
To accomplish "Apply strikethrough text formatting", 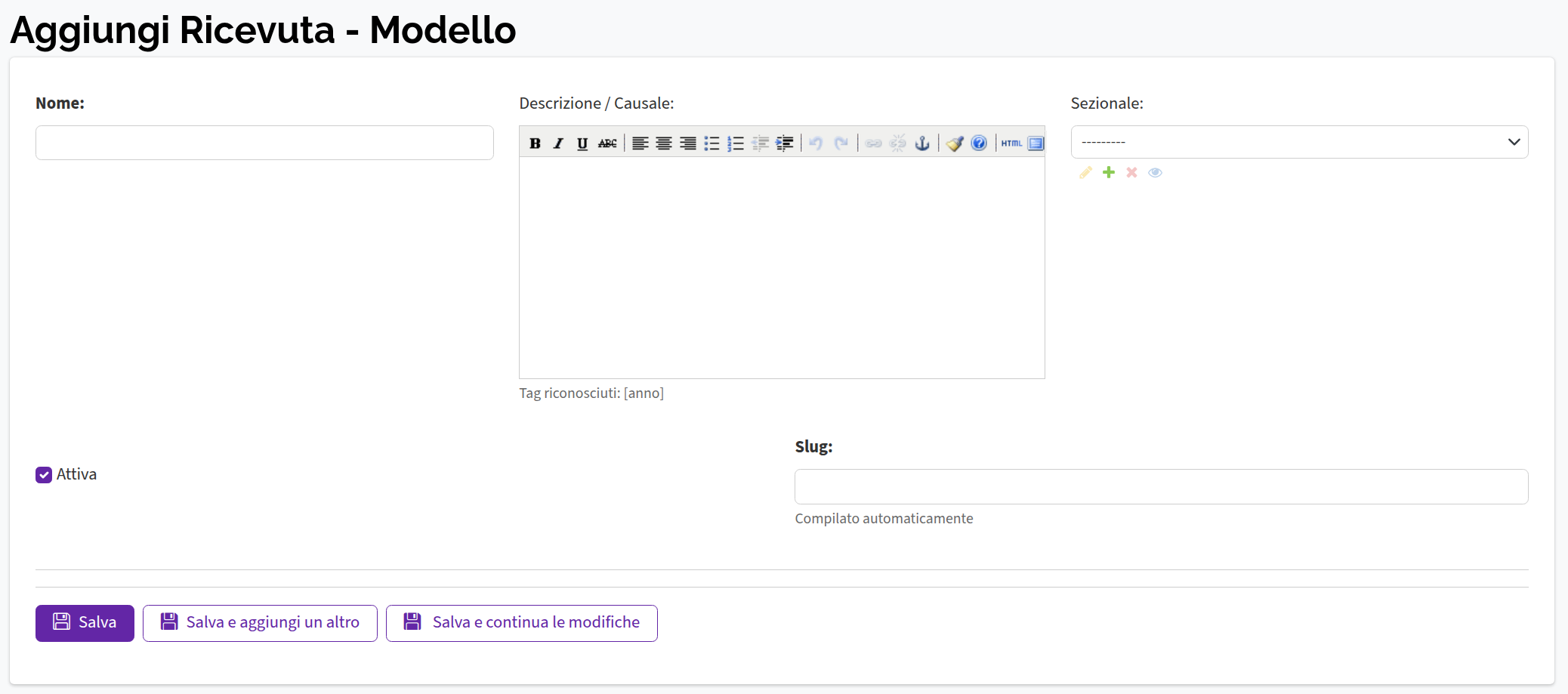I will (x=607, y=143).
